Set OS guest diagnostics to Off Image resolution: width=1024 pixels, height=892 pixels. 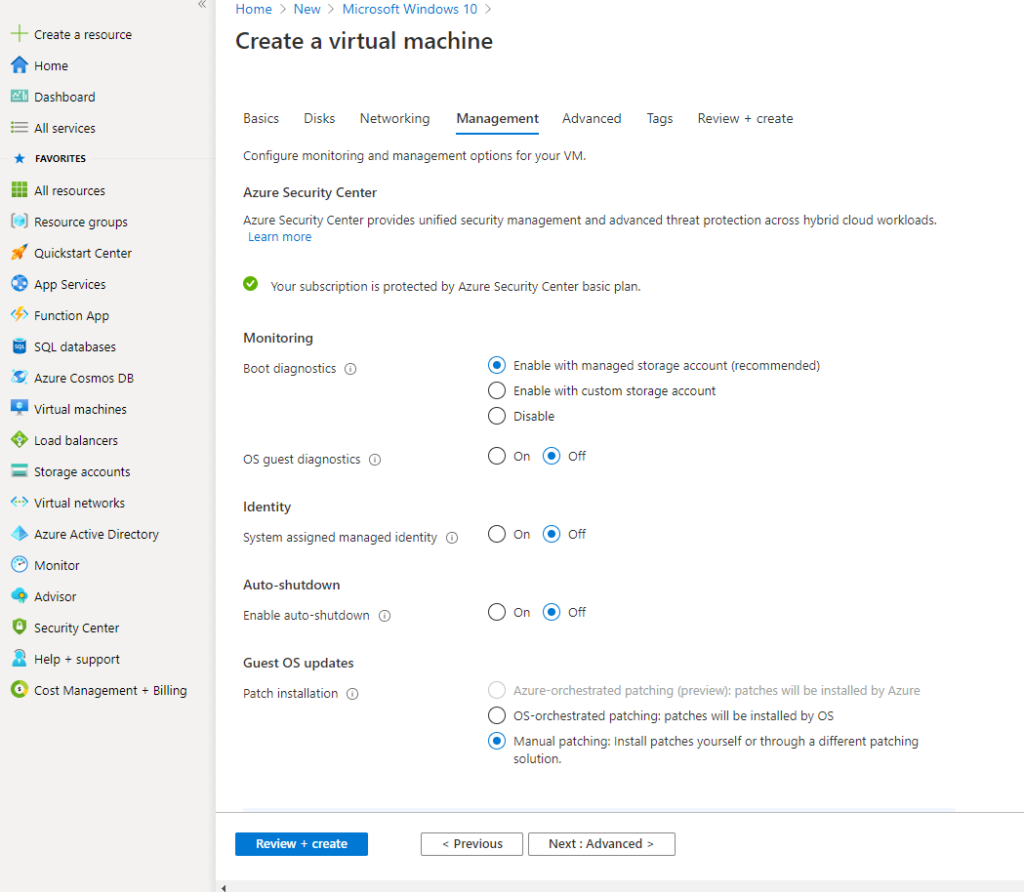(552, 456)
